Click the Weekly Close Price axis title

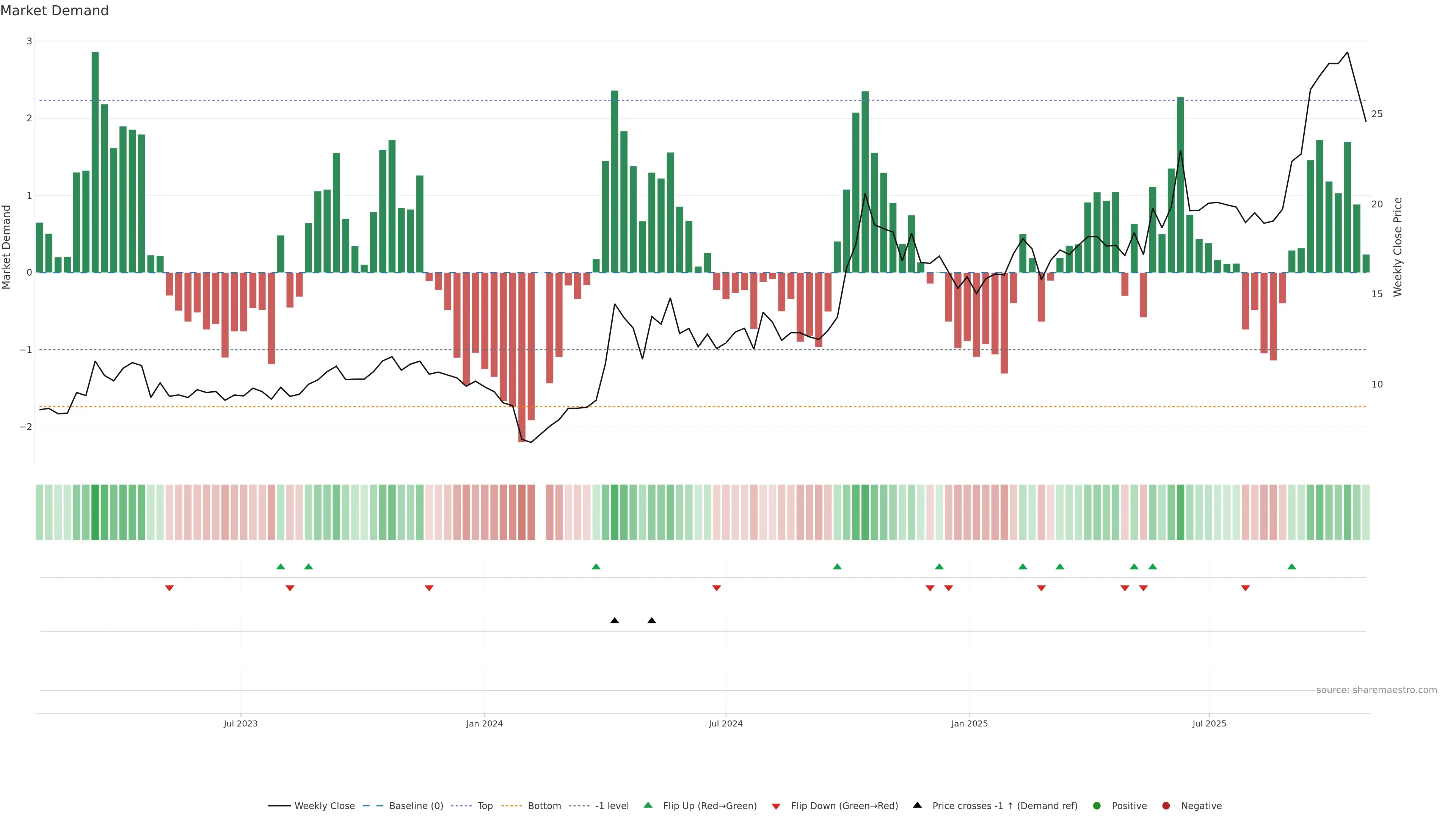1398,247
